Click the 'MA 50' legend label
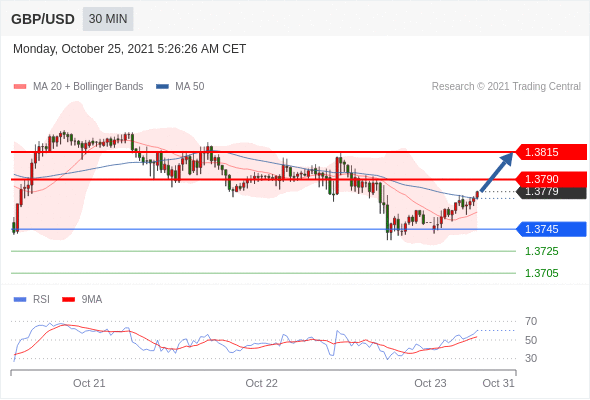590x400 pixels. (x=190, y=87)
